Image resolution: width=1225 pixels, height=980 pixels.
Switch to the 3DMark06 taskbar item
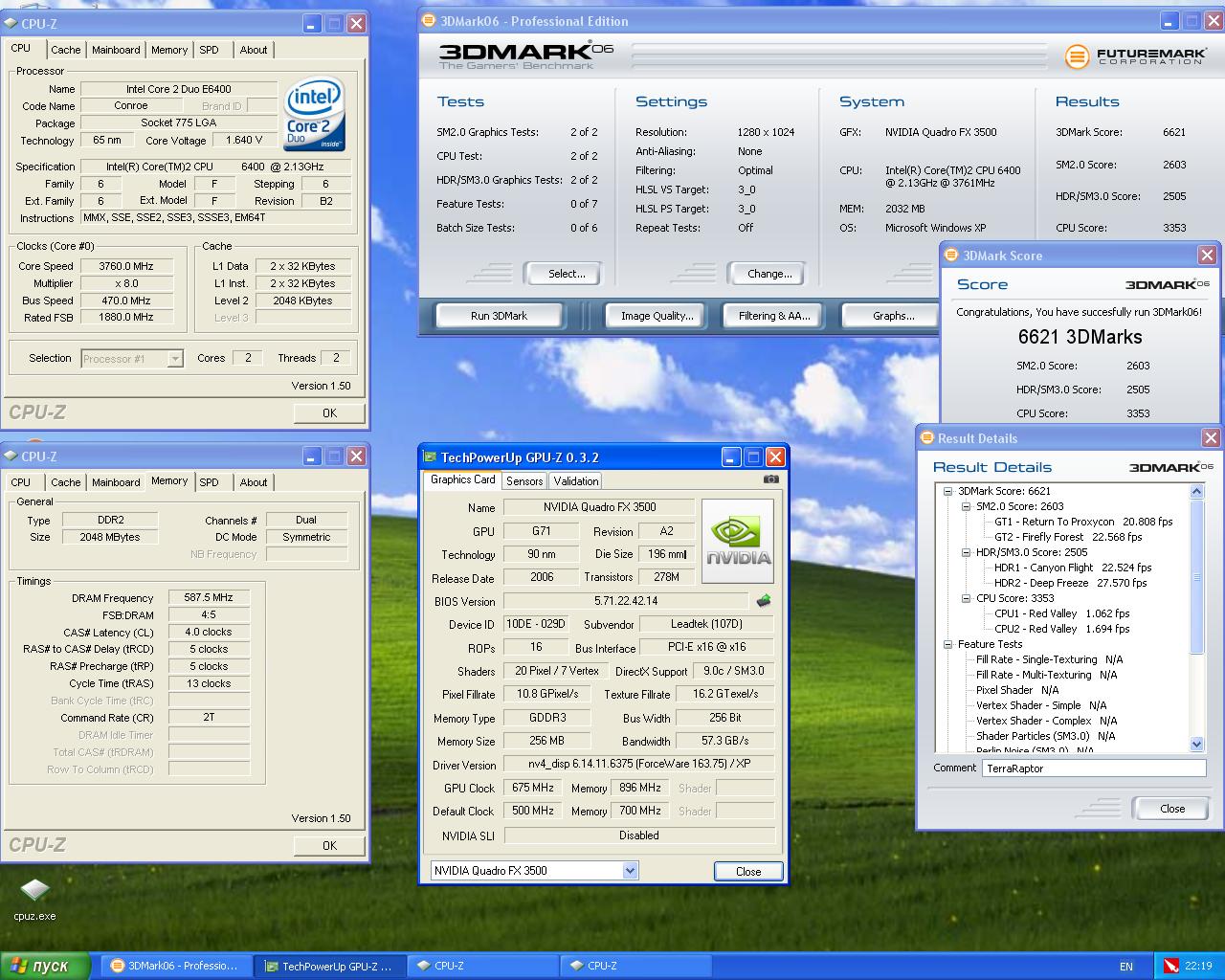tap(176, 966)
